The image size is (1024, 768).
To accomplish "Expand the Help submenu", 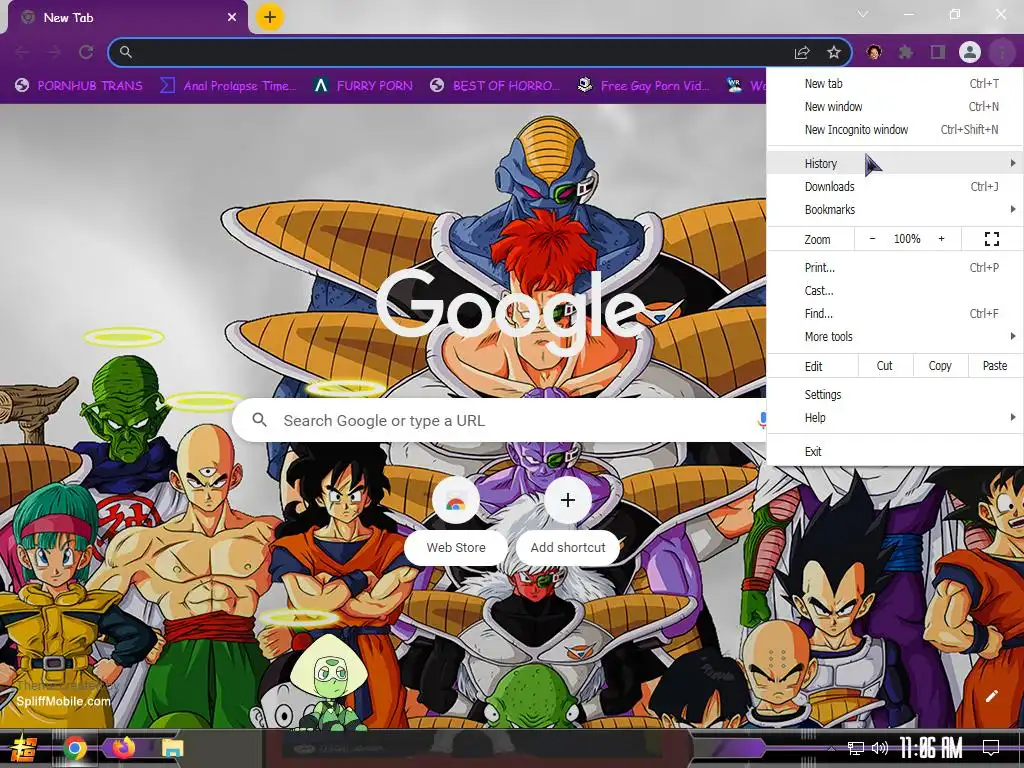I will pos(895,418).
